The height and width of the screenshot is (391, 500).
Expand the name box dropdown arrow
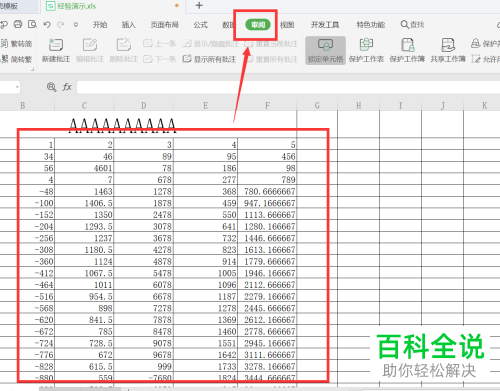(17, 87)
